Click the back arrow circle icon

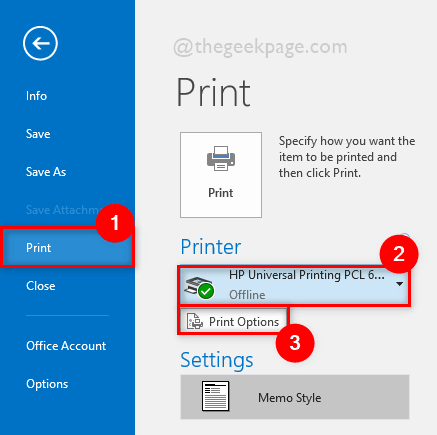[40, 43]
